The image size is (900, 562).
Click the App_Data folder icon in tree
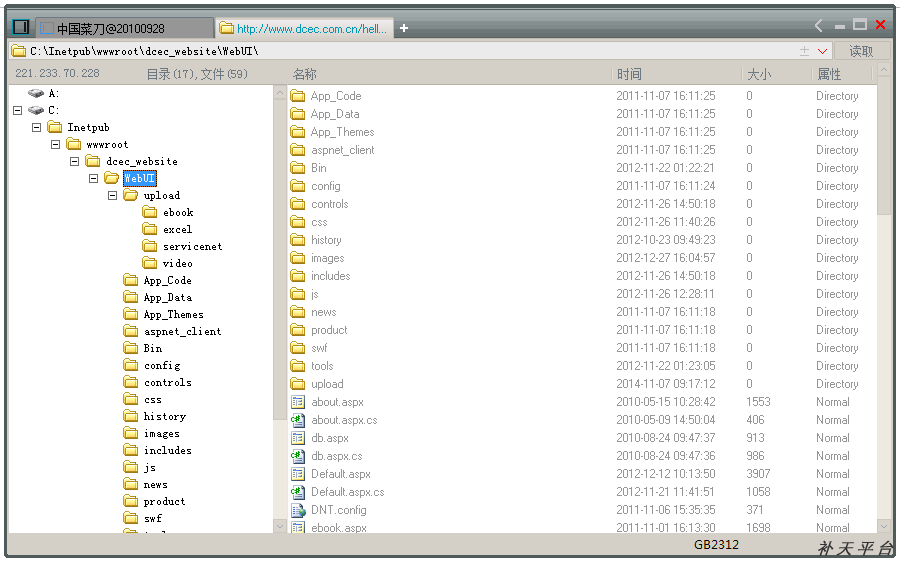tap(131, 297)
